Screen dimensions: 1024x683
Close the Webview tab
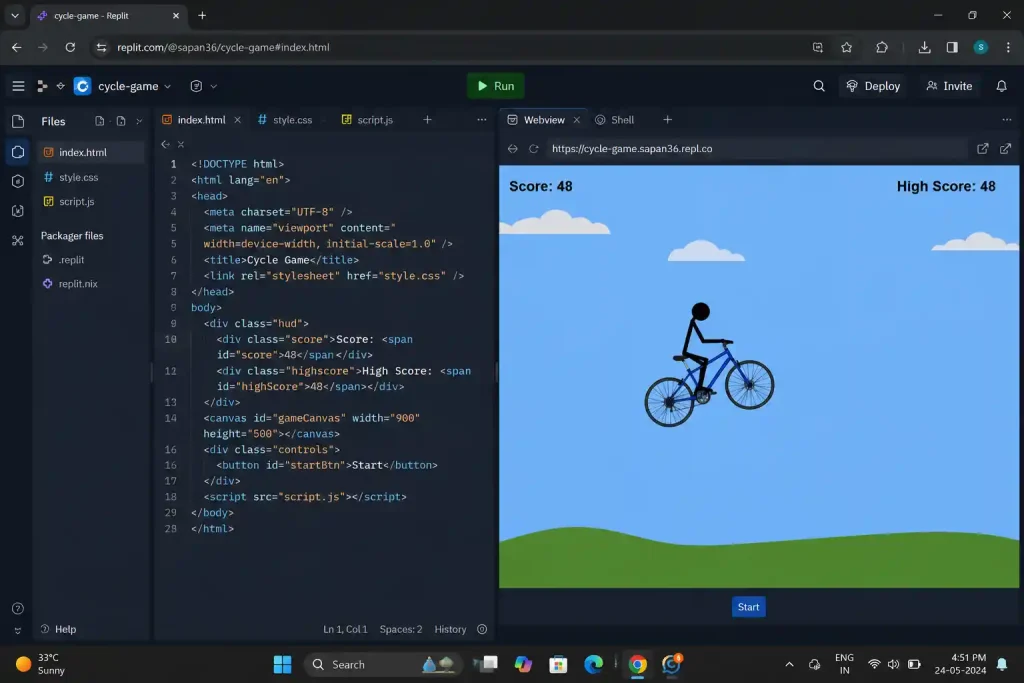pyautogui.click(x=577, y=120)
